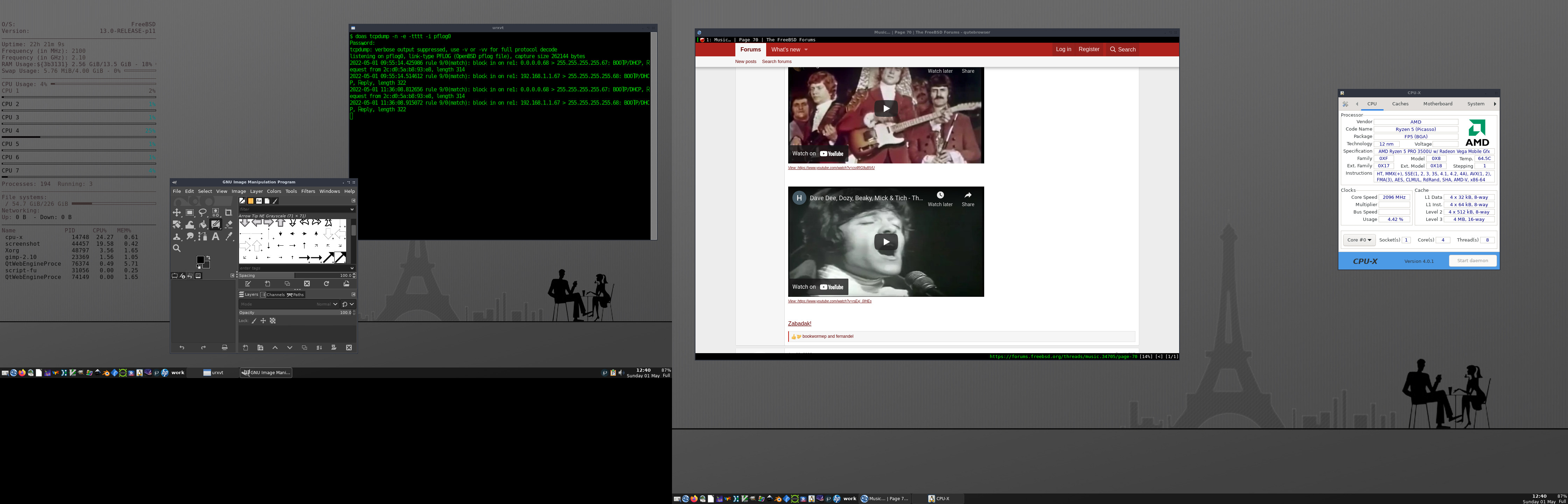Adjust the layer Opacity slider
The height and width of the screenshot is (504, 1568).
pos(296,312)
